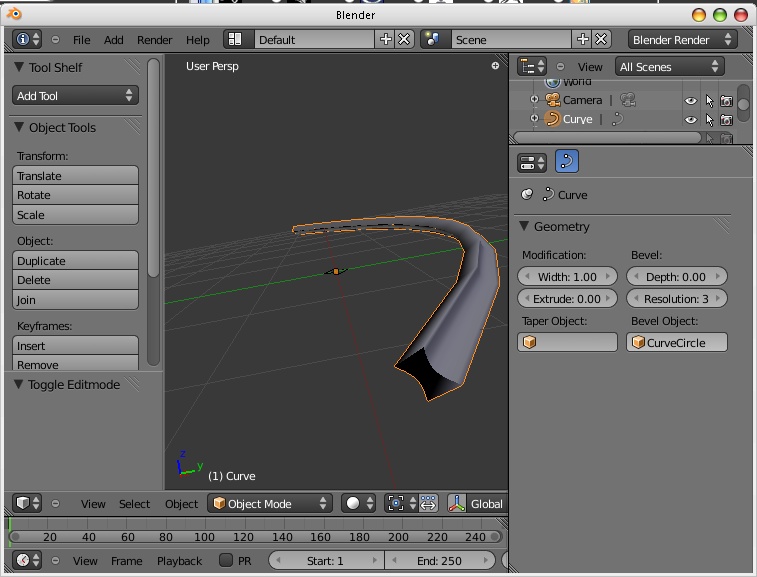Open the Add Tool dropdown

[75, 96]
